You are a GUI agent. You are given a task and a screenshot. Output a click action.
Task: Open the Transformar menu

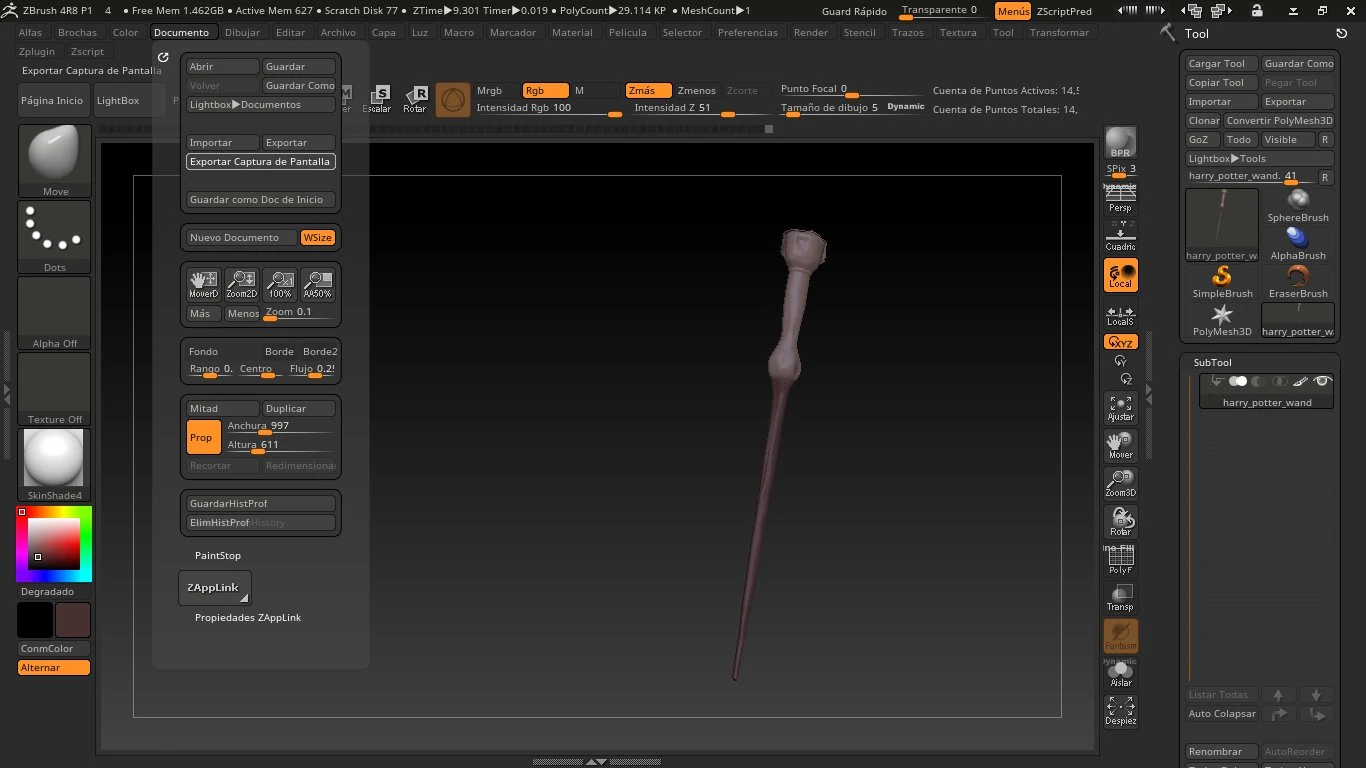(x=1059, y=32)
